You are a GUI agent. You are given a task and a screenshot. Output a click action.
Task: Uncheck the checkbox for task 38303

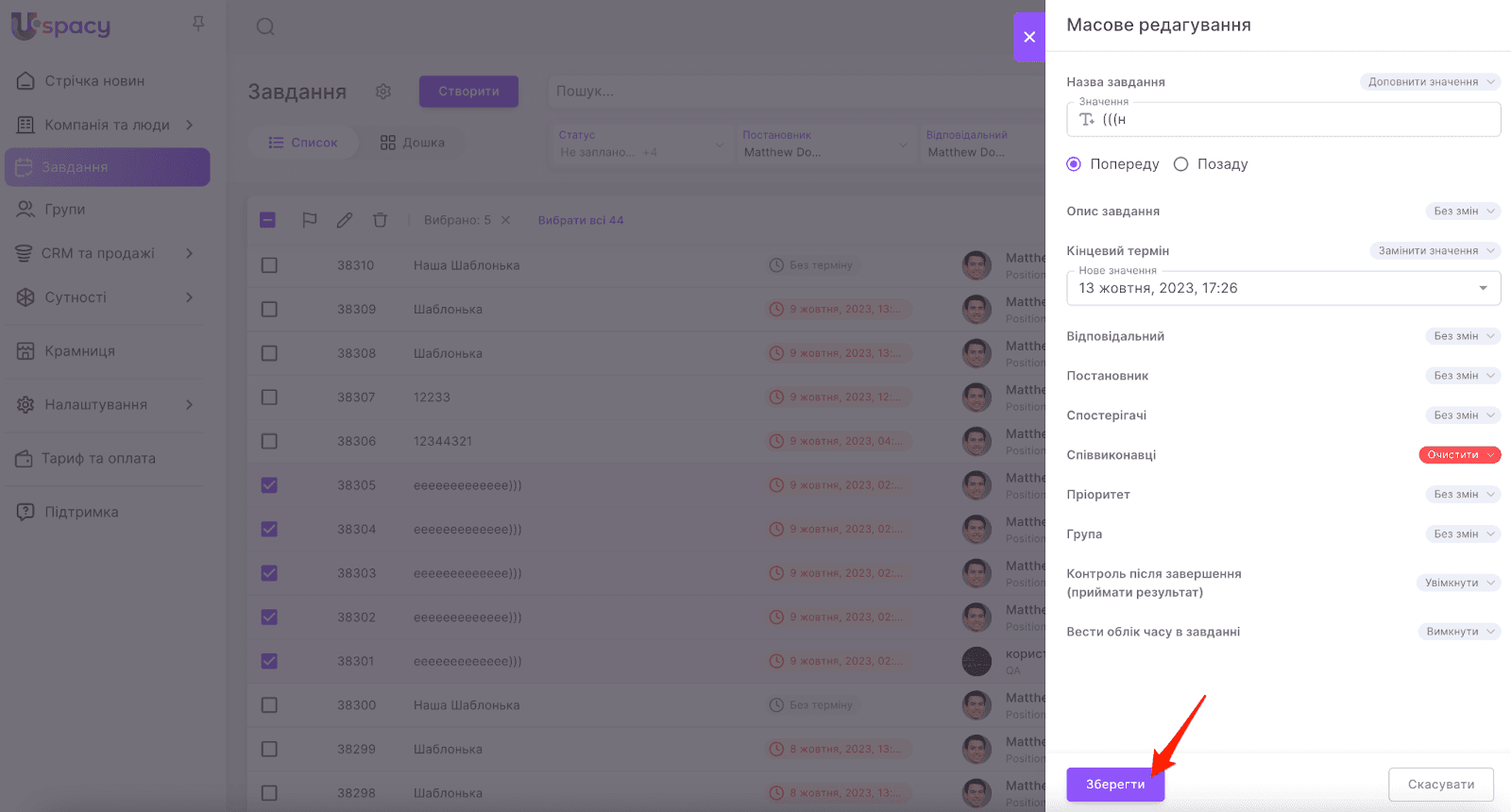point(269,573)
